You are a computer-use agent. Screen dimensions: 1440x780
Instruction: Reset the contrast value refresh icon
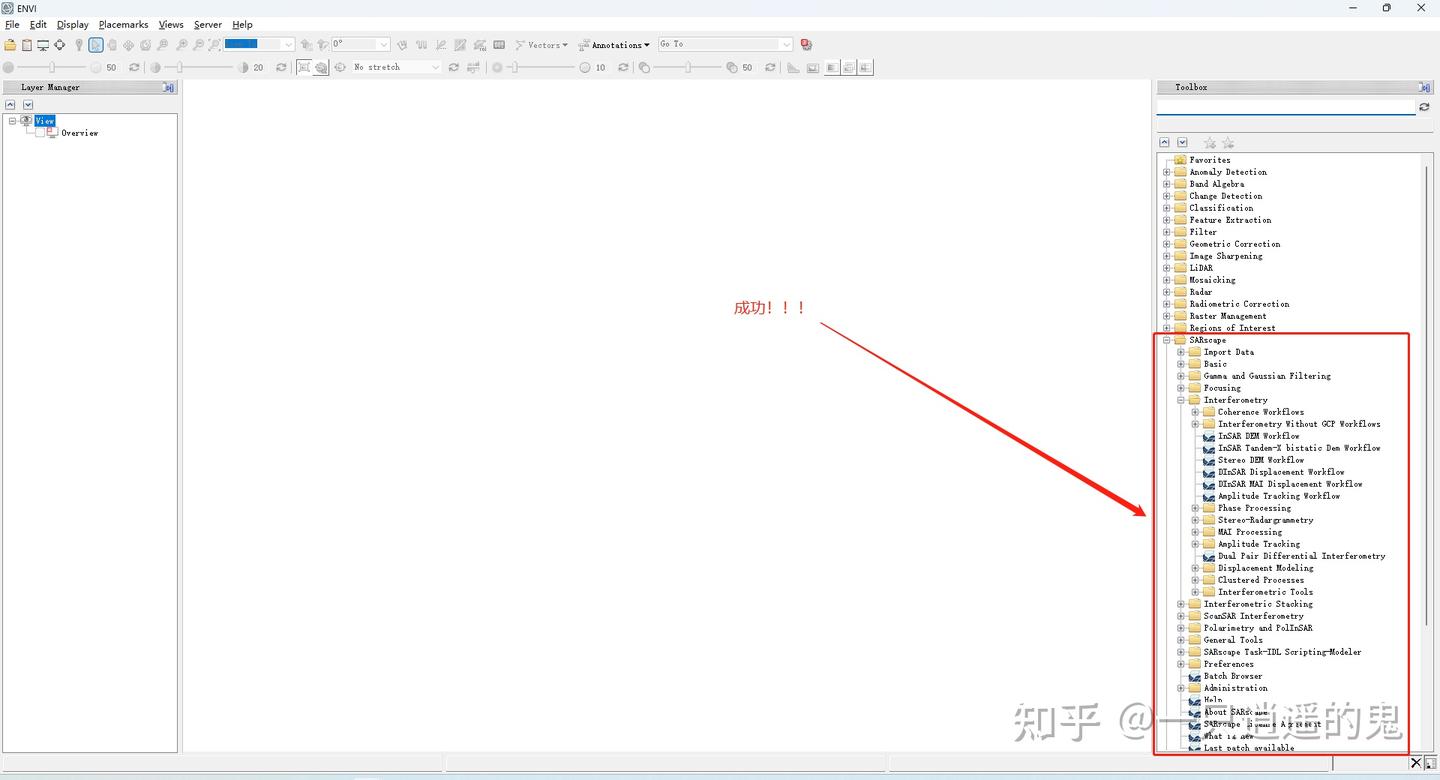pyautogui.click(x=281, y=67)
